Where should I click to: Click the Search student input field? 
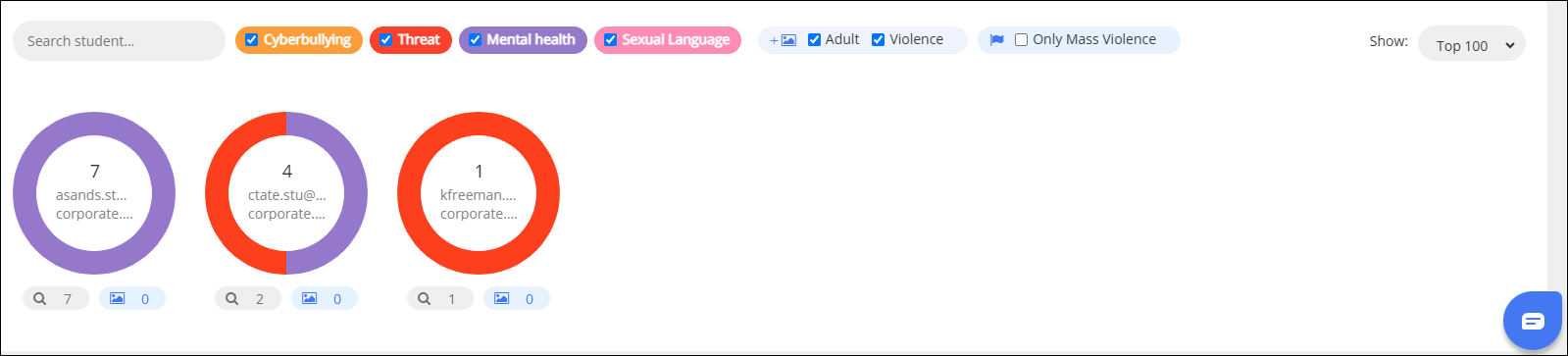coord(119,41)
